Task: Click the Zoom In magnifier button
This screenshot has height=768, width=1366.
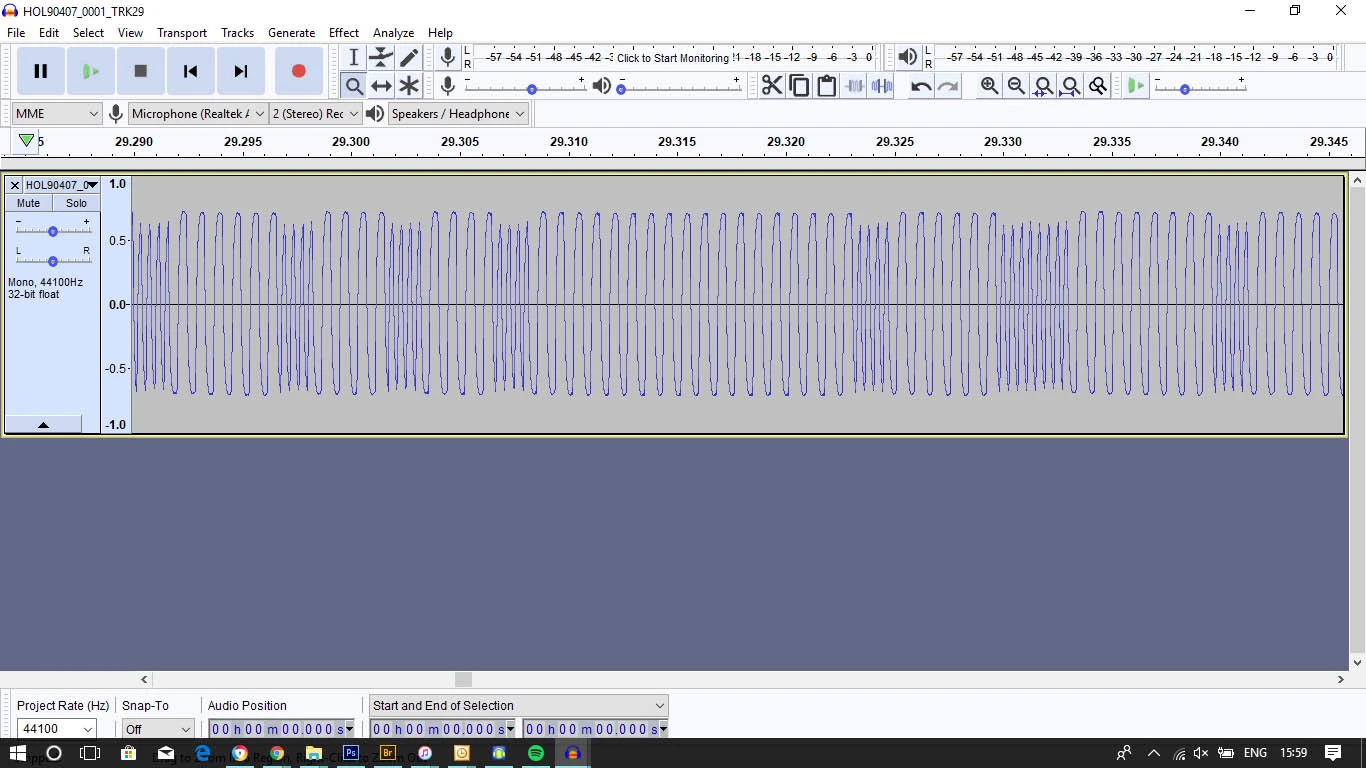Action: 989,86
